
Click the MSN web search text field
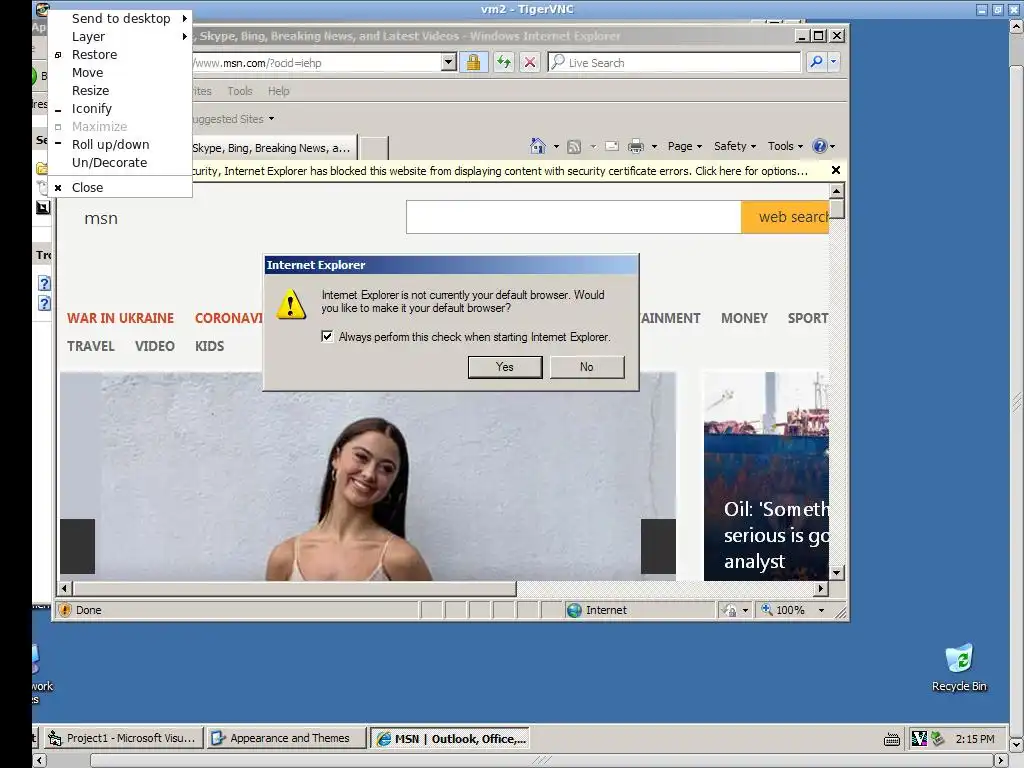(573, 217)
